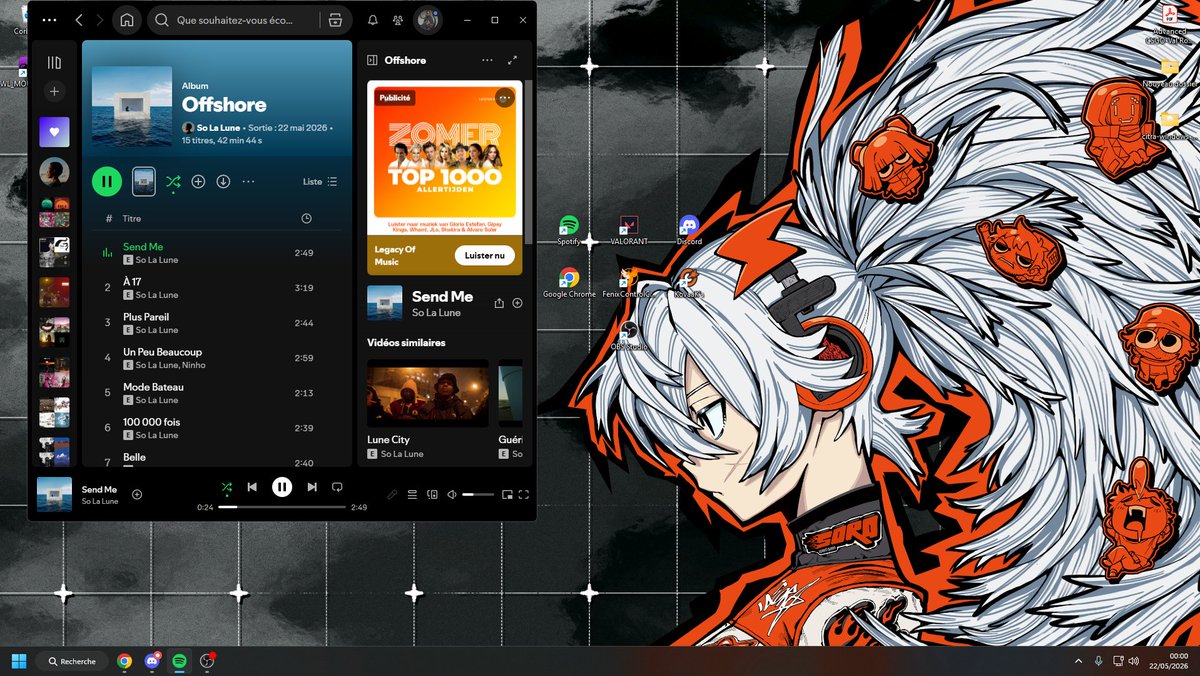
Task: Open the connect-to-a-device menu
Action: click(432, 494)
